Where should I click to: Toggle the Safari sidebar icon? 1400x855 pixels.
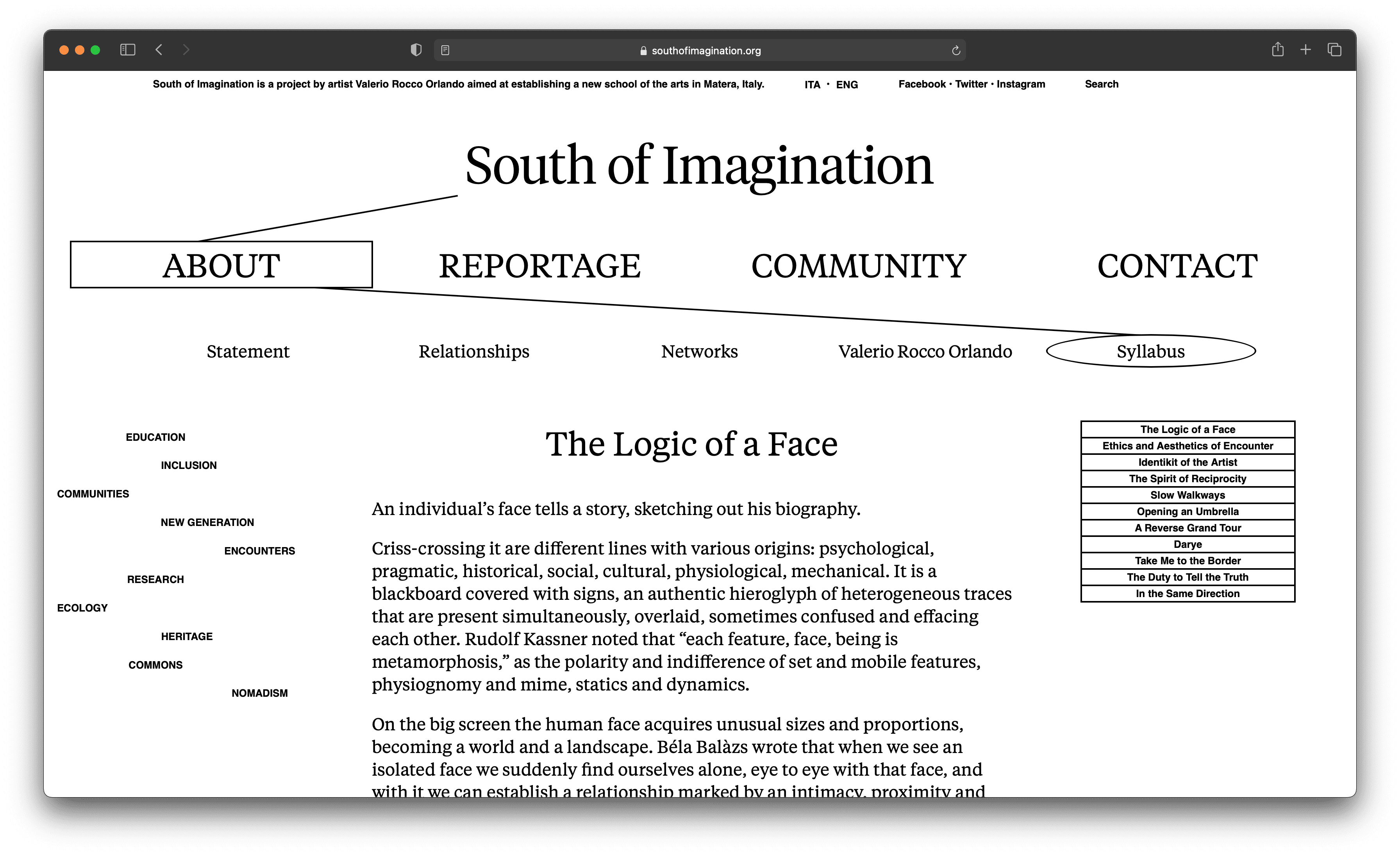(127, 50)
